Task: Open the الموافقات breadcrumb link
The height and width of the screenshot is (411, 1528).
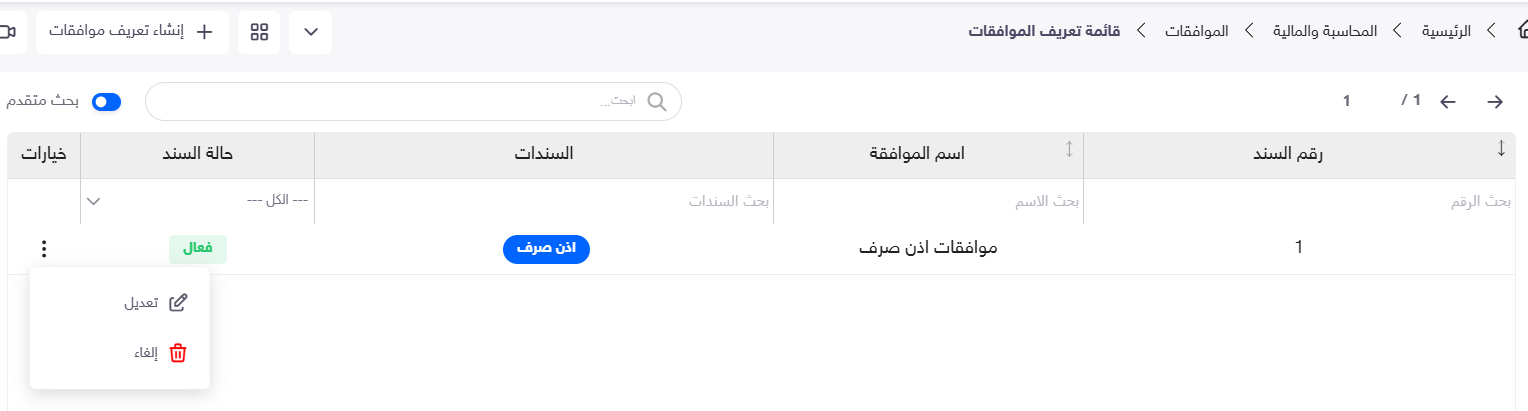Action: [x=1197, y=31]
